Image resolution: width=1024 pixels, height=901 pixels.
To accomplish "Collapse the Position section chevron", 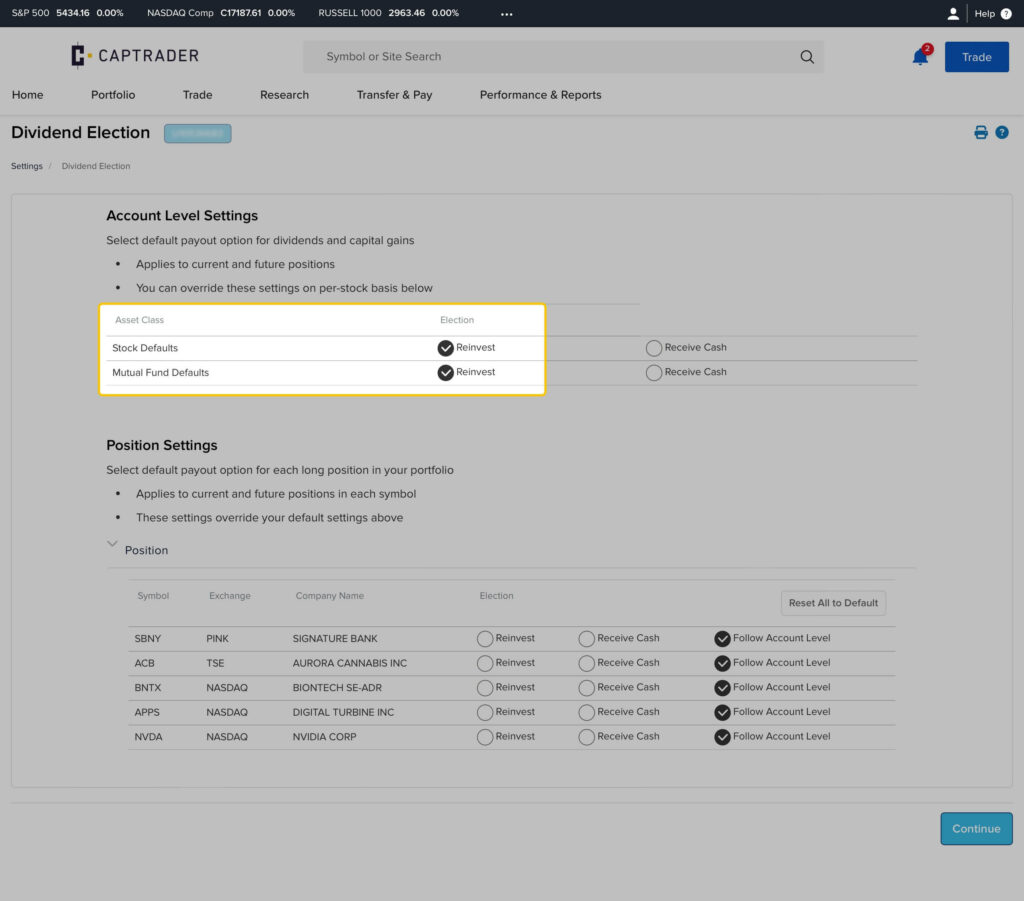I will click(112, 544).
